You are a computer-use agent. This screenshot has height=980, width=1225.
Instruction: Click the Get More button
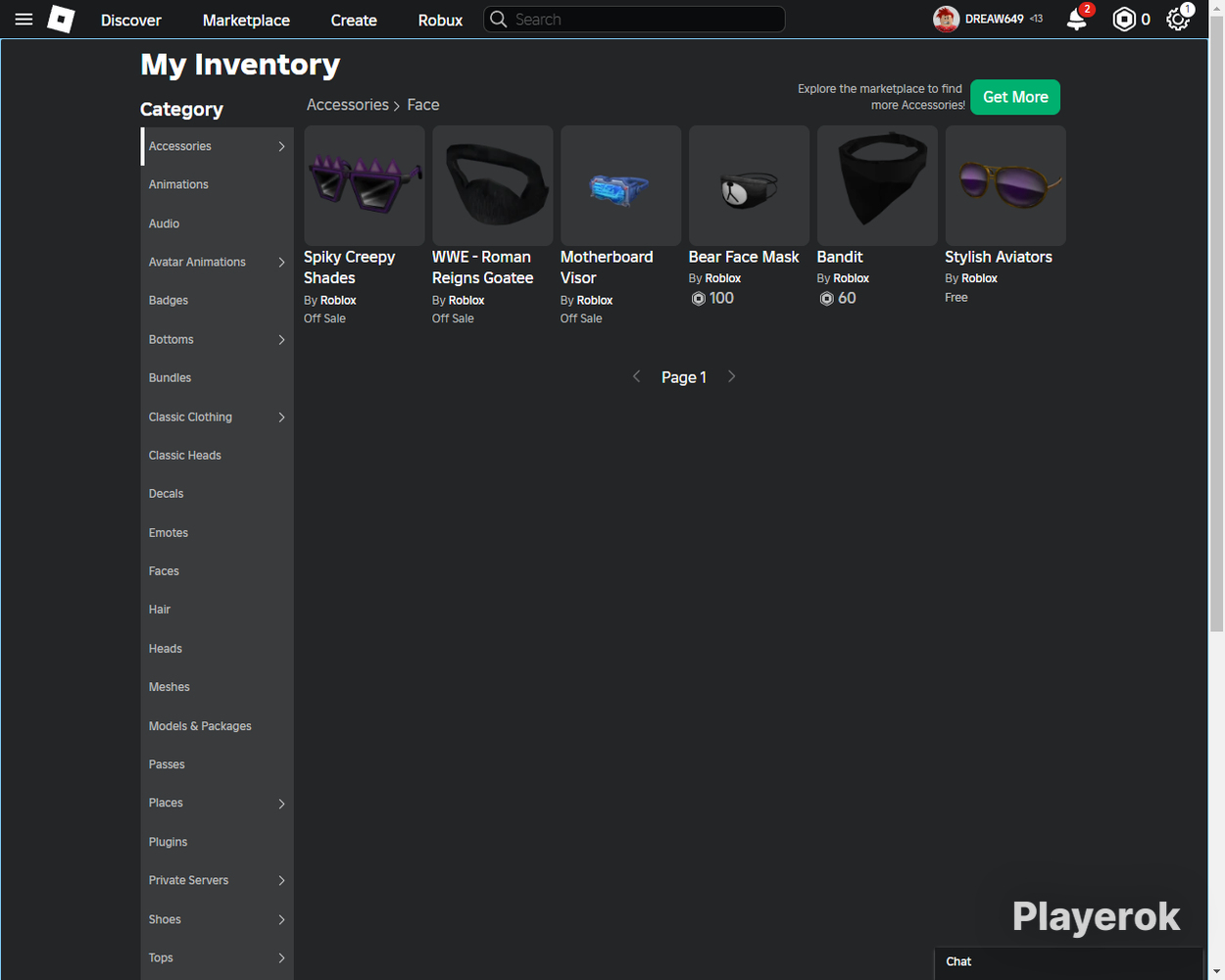click(x=1015, y=97)
